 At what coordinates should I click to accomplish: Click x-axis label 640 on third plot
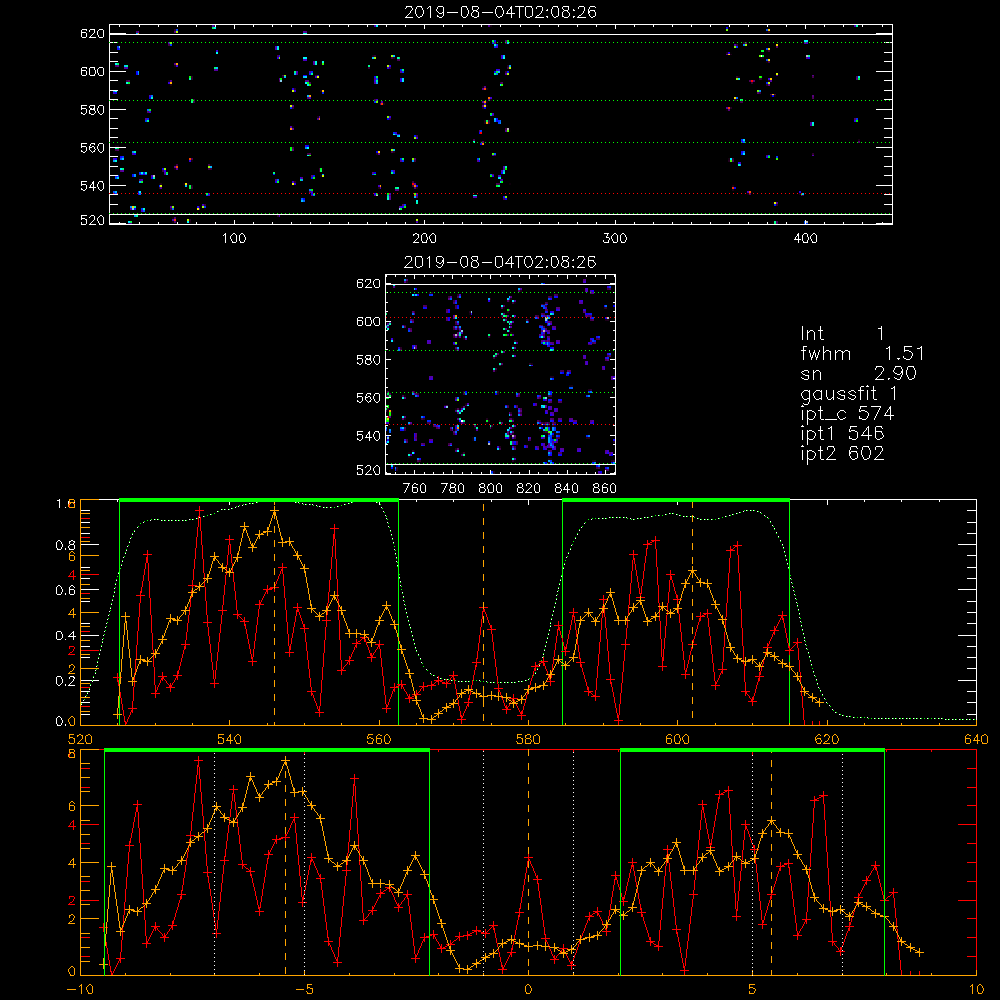976,739
